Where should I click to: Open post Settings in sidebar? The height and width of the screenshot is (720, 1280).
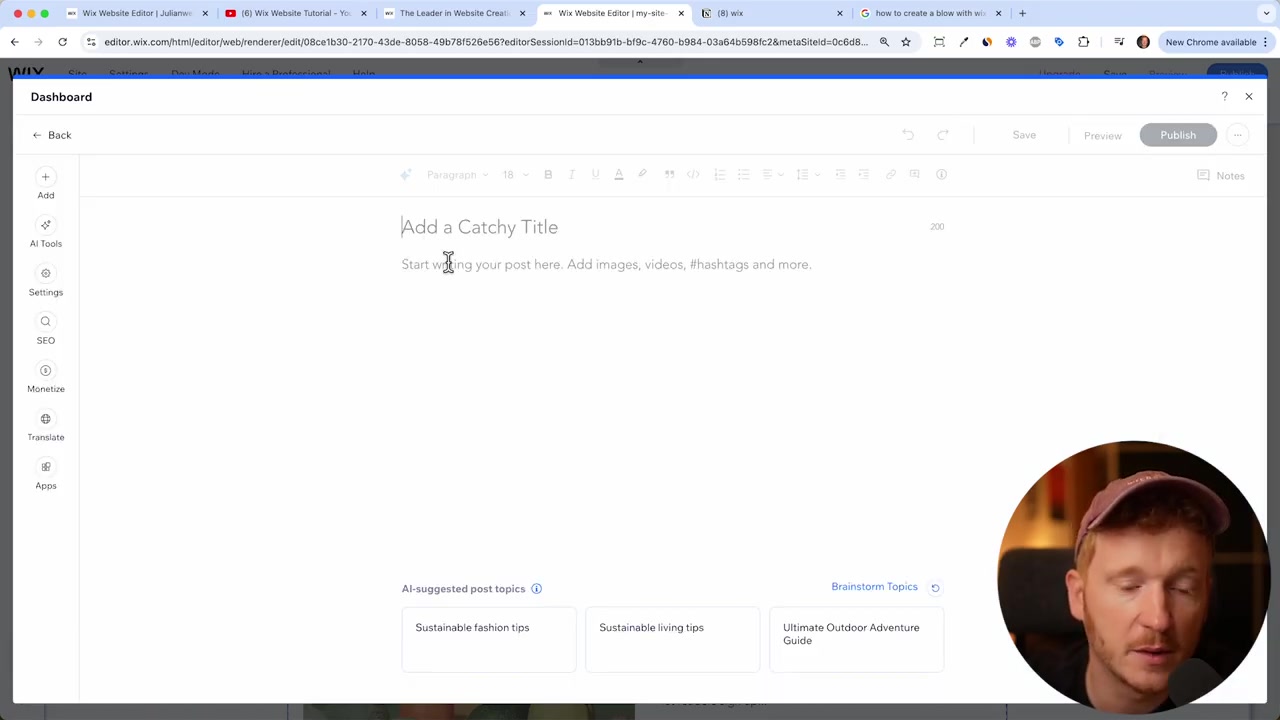[x=45, y=282]
